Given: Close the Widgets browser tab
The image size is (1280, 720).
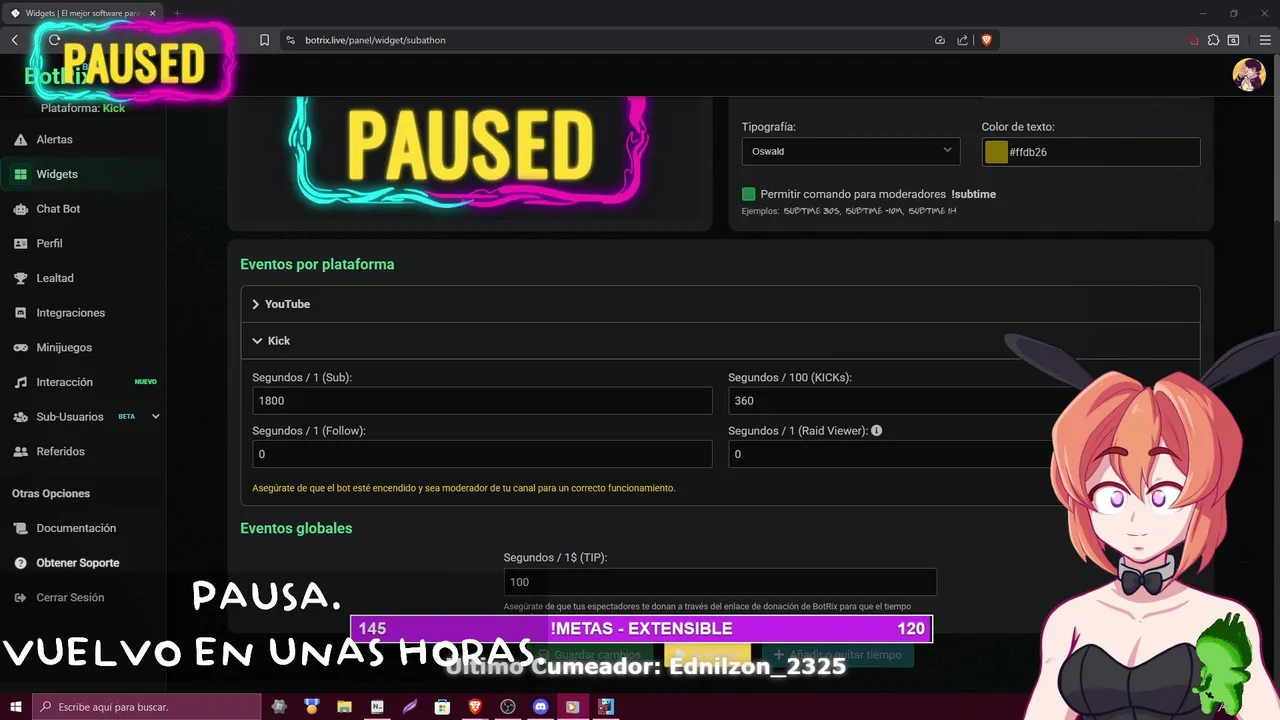Looking at the screenshot, I should click(152, 13).
